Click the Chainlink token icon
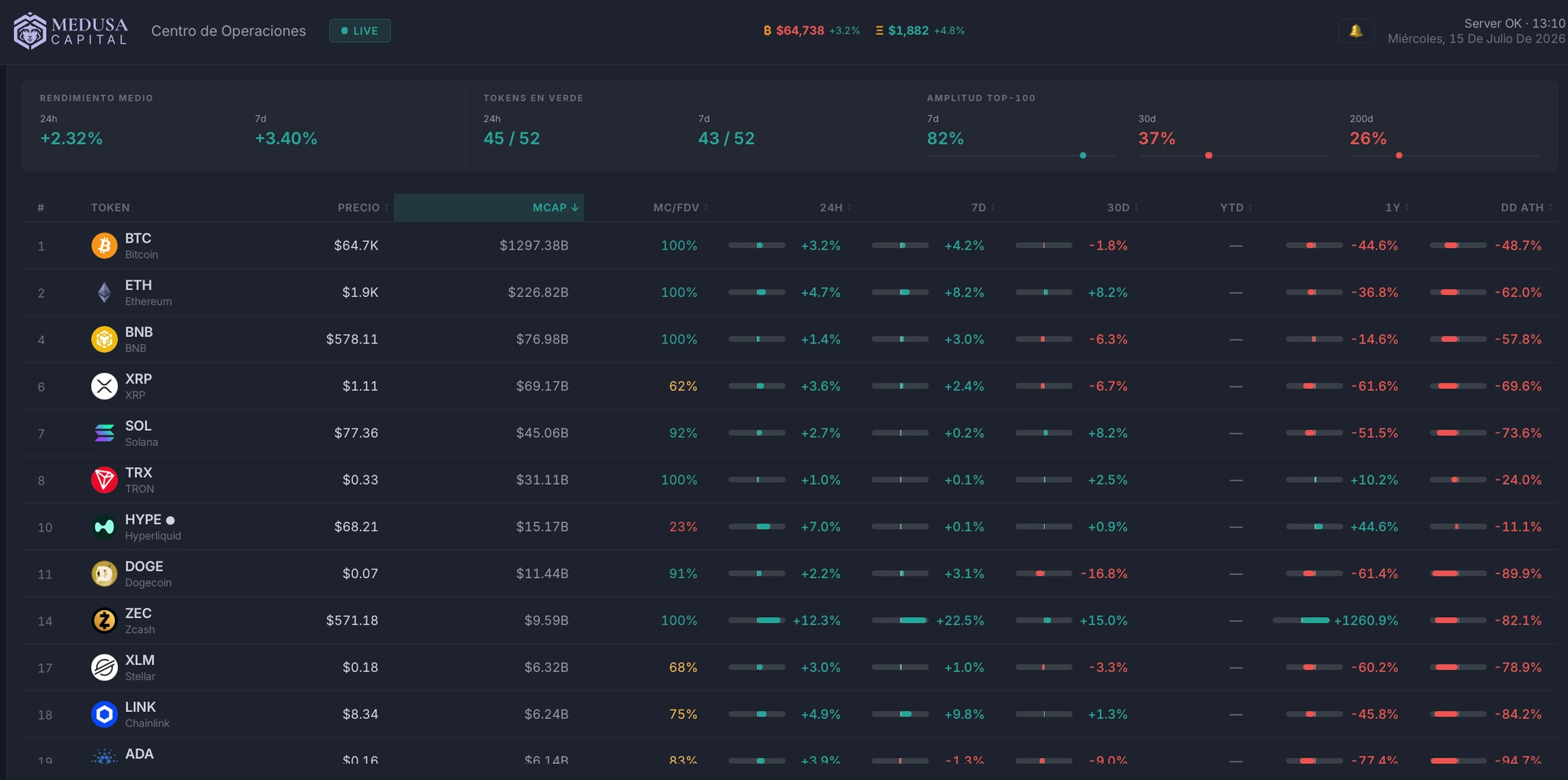The height and width of the screenshot is (780, 1568). pos(104,714)
